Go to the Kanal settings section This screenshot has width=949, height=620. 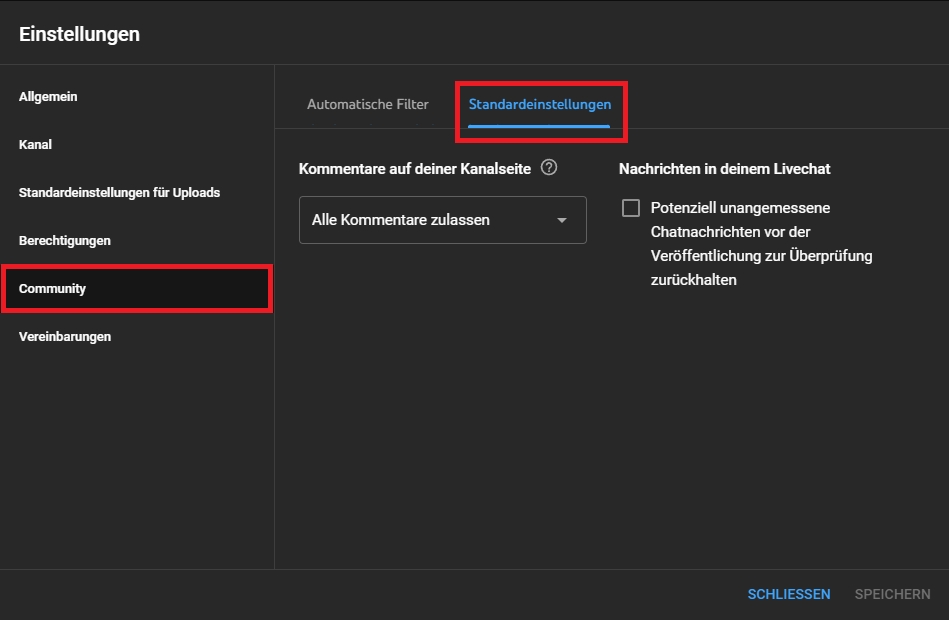[35, 145]
